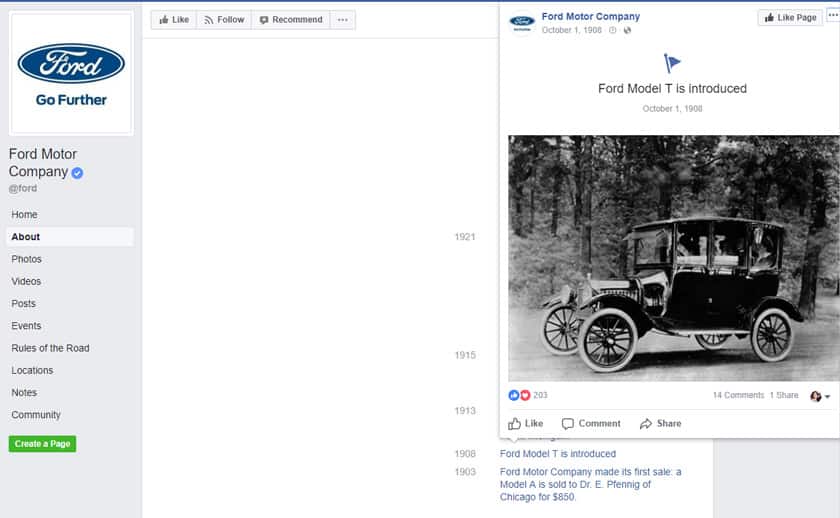Viewport: 840px width, 518px height.
Task: Click the red heart reaction icon
Action: tap(525, 395)
